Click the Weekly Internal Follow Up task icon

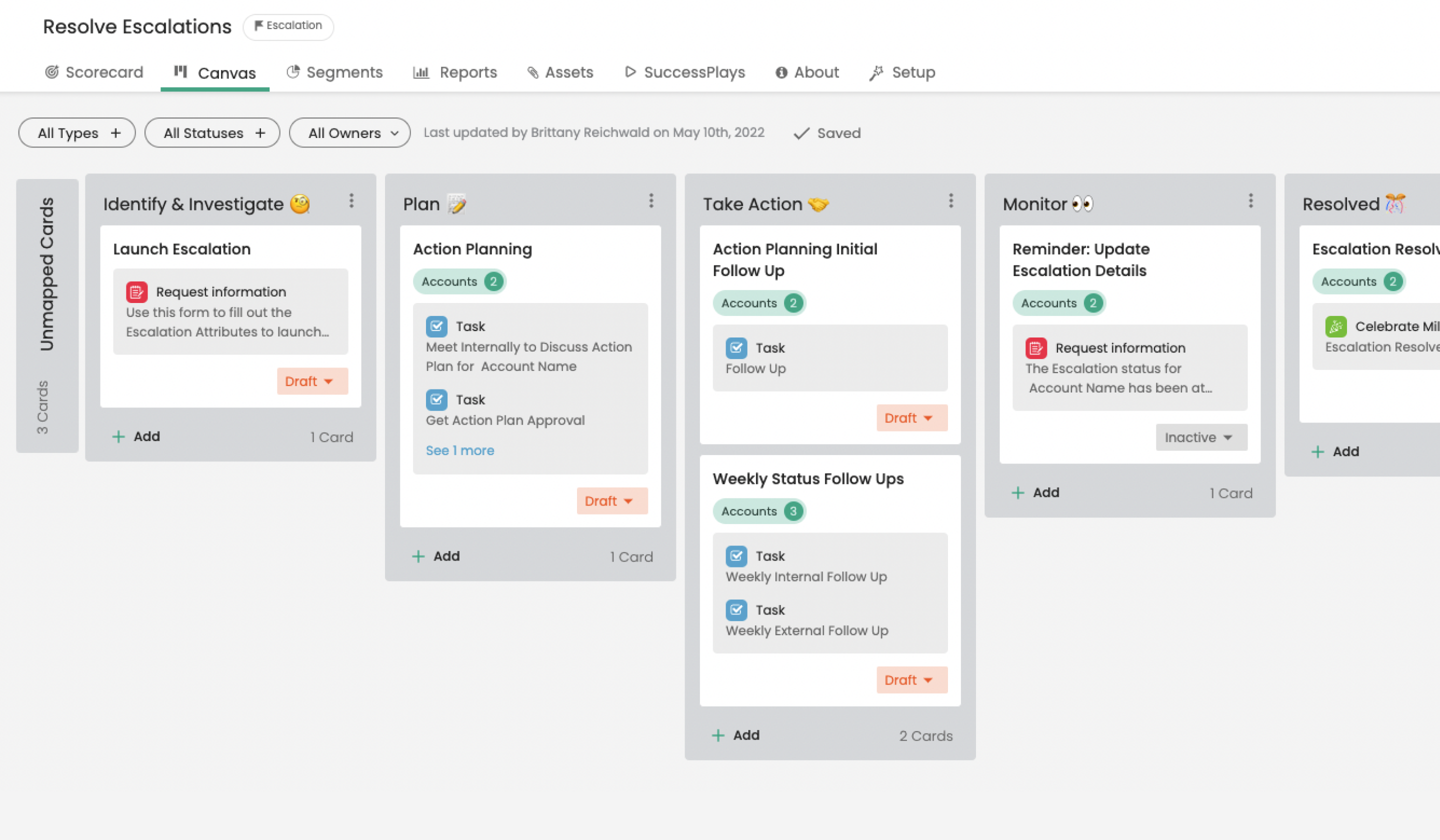tap(736, 556)
